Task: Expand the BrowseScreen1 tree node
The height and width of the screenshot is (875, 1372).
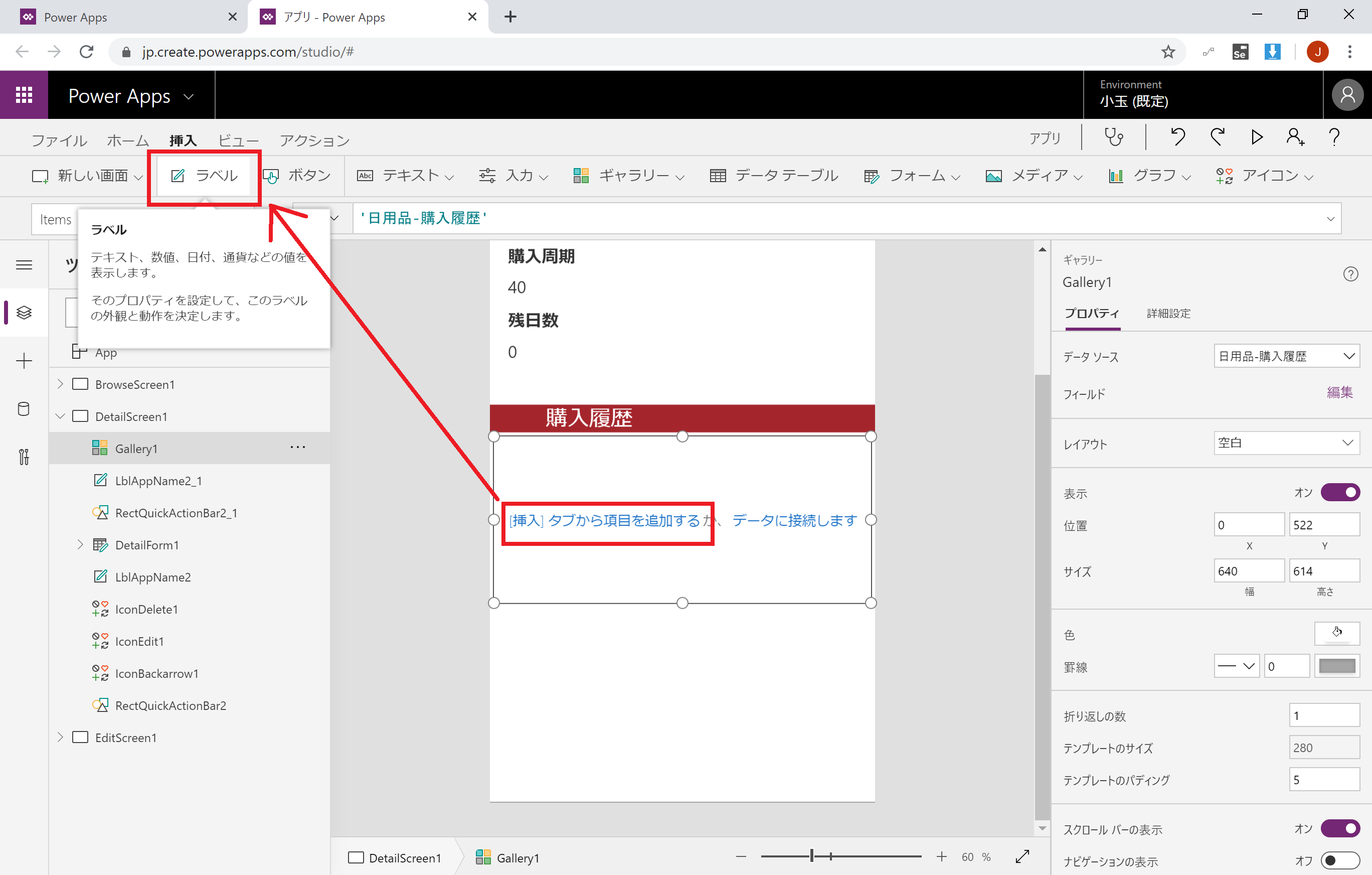Action: click(x=60, y=384)
